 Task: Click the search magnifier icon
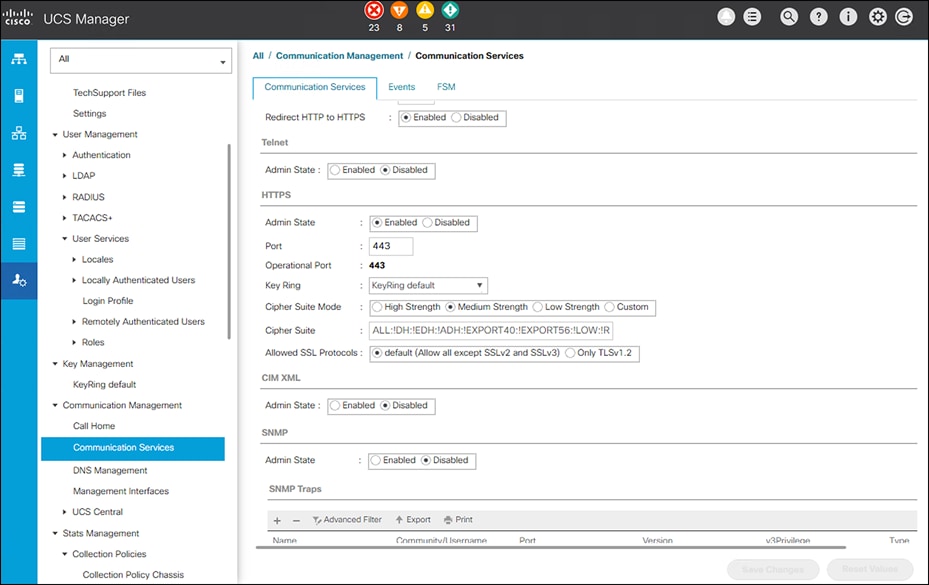[789, 17]
